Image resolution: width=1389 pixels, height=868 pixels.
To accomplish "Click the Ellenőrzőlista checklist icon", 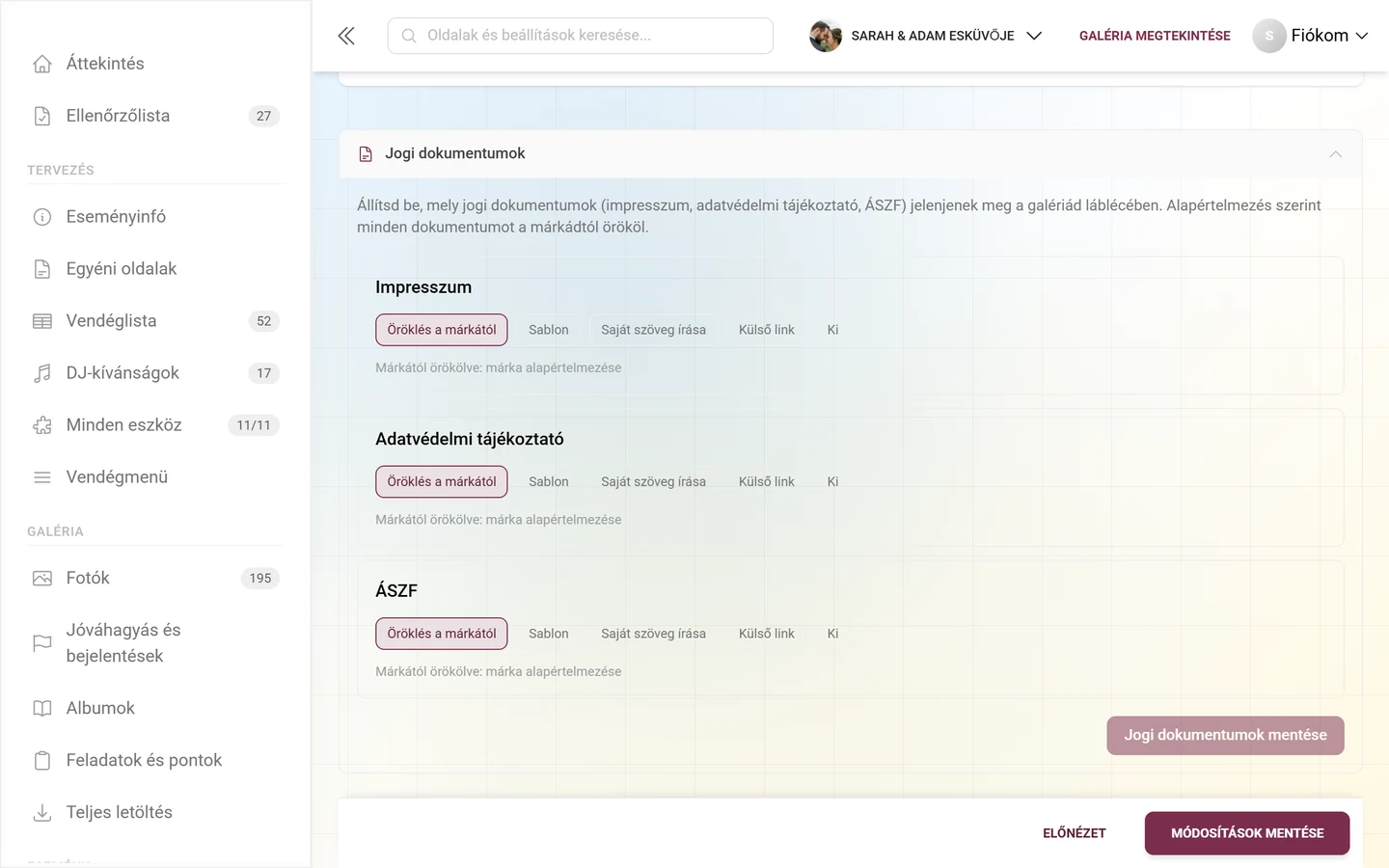I will coord(42,116).
